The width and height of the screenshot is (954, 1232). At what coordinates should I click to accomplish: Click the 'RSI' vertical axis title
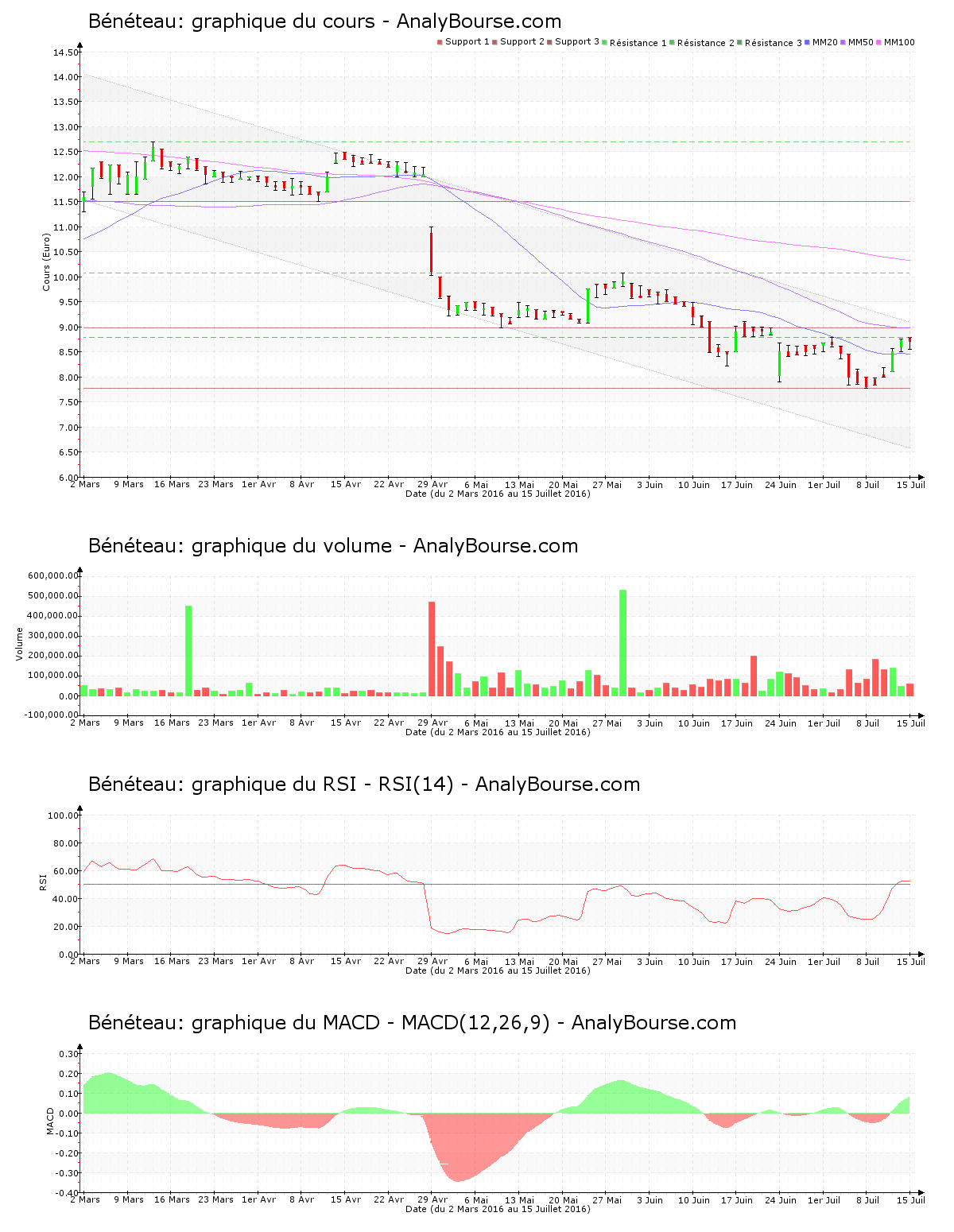pyautogui.click(x=44, y=881)
